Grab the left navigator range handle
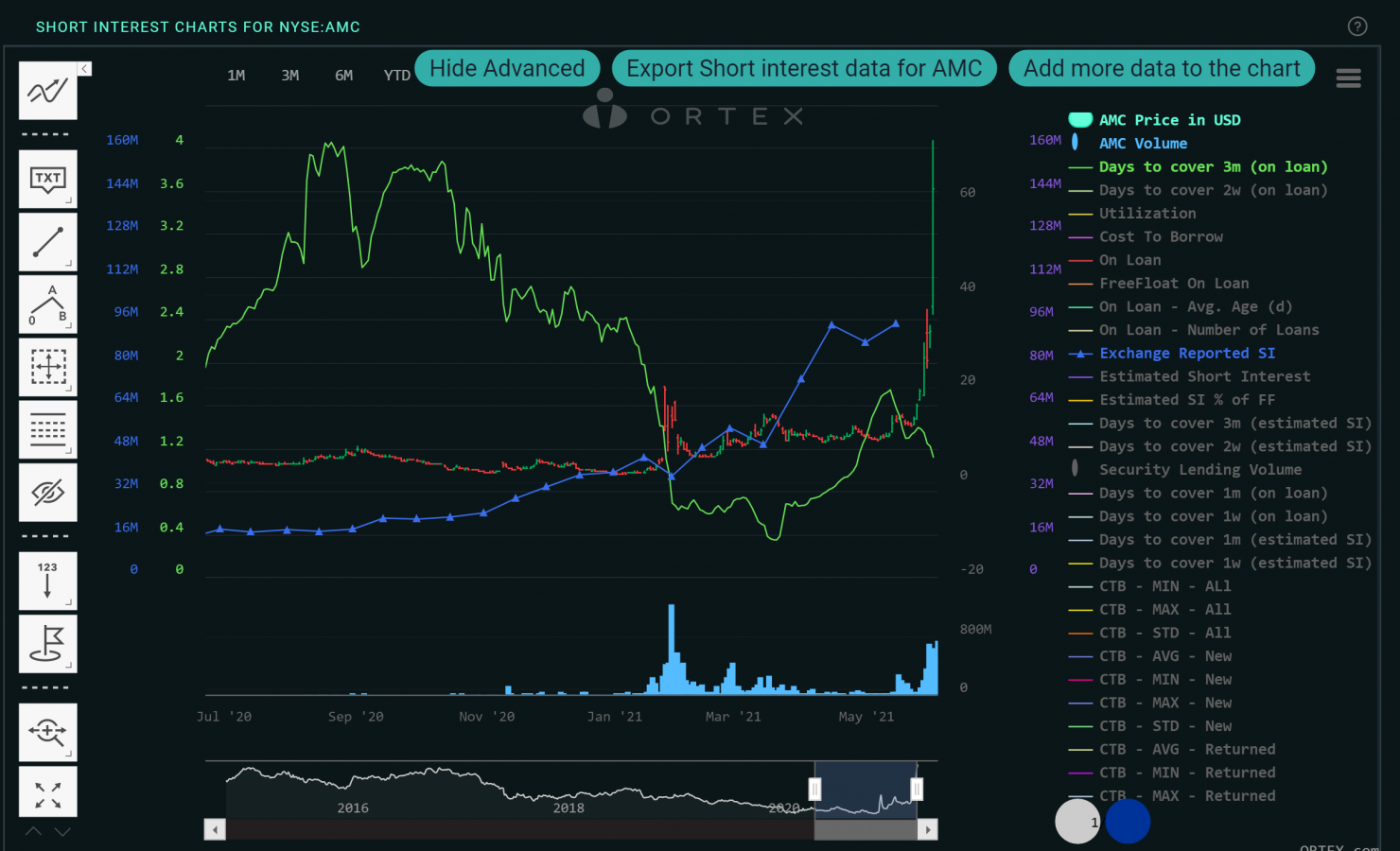Screen dimensions: 1400x851 pos(814,789)
